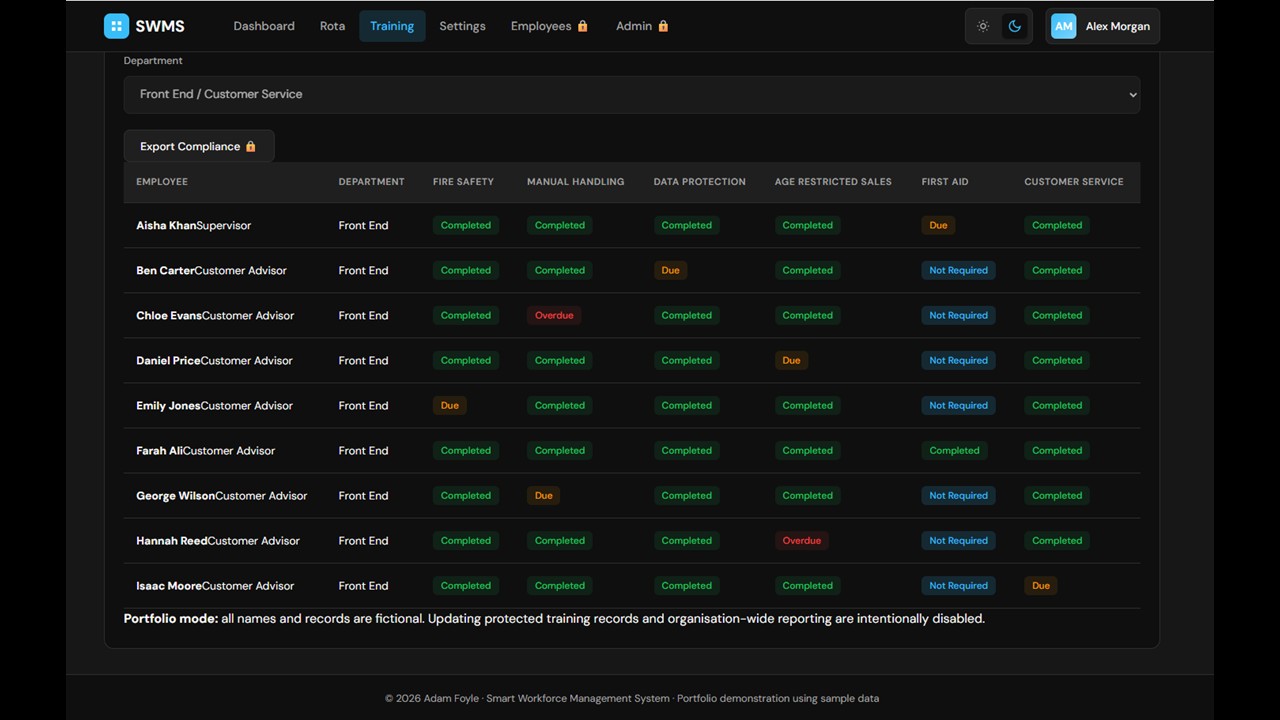Click Emily Jones' Customer Service Completed badge
Screen dimensions: 1280x720
click(1057, 405)
